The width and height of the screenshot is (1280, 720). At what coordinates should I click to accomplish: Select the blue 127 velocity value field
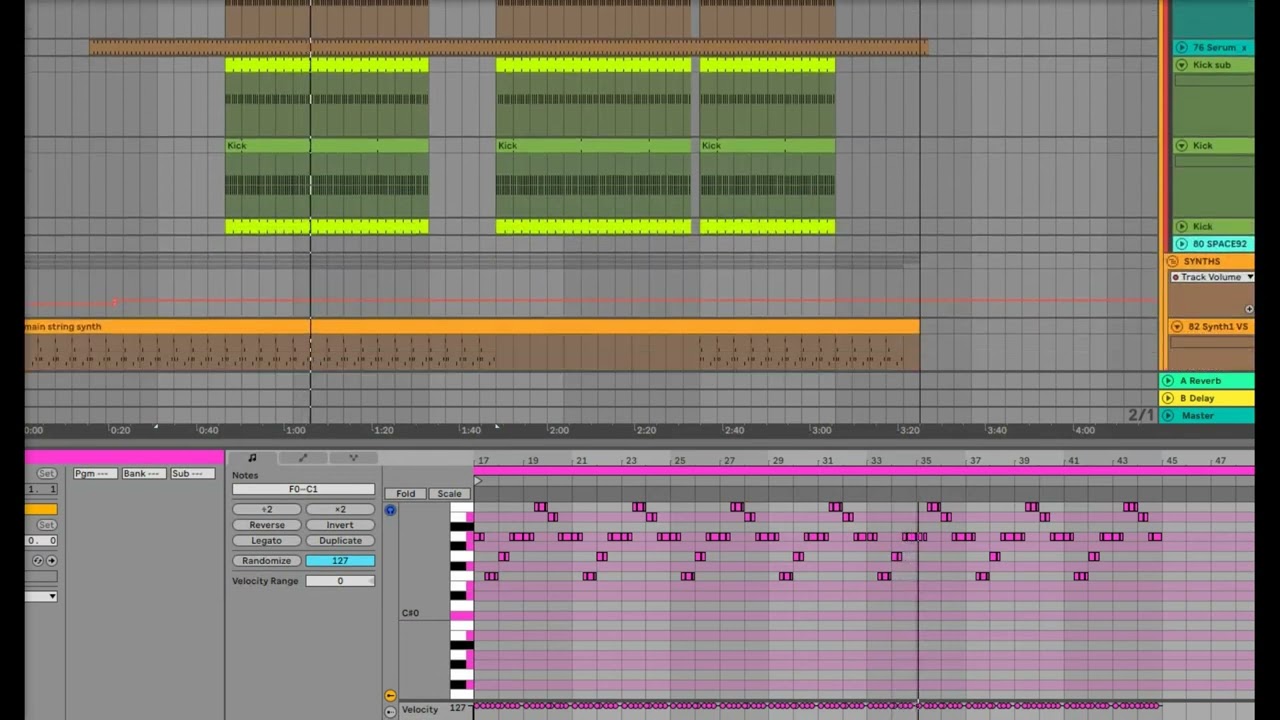pos(340,561)
